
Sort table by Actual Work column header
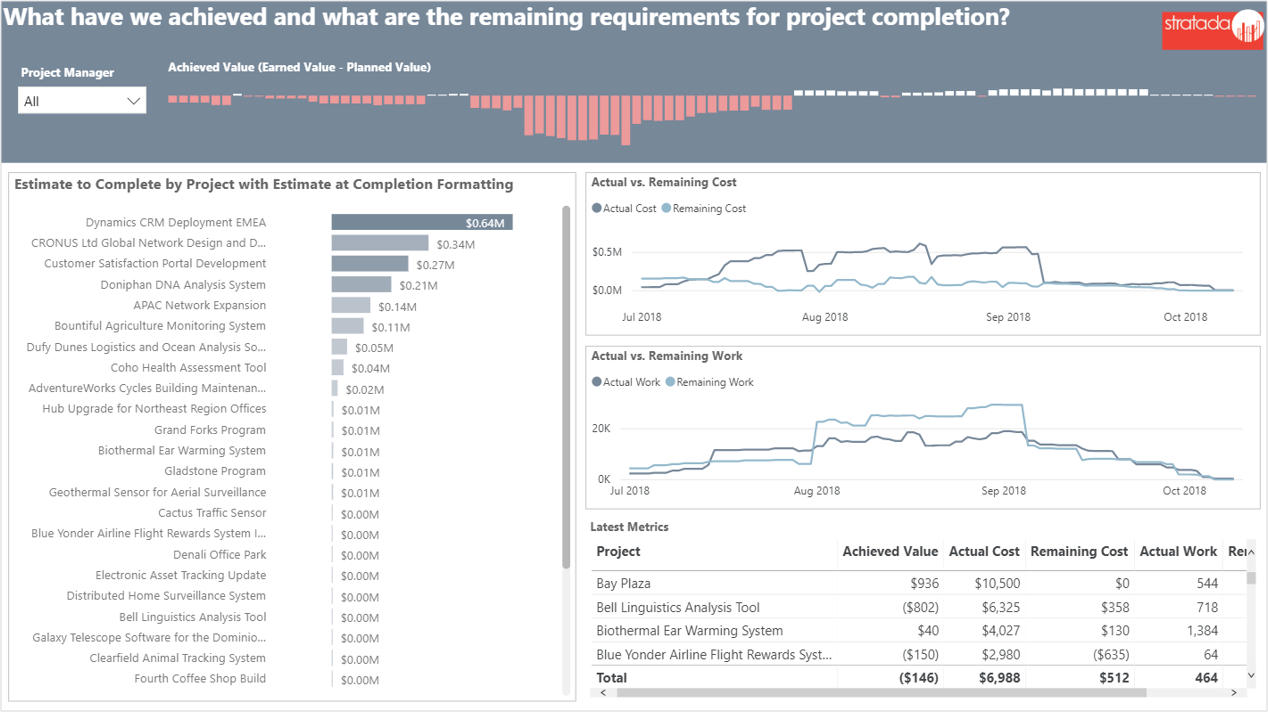(1178, 551)
